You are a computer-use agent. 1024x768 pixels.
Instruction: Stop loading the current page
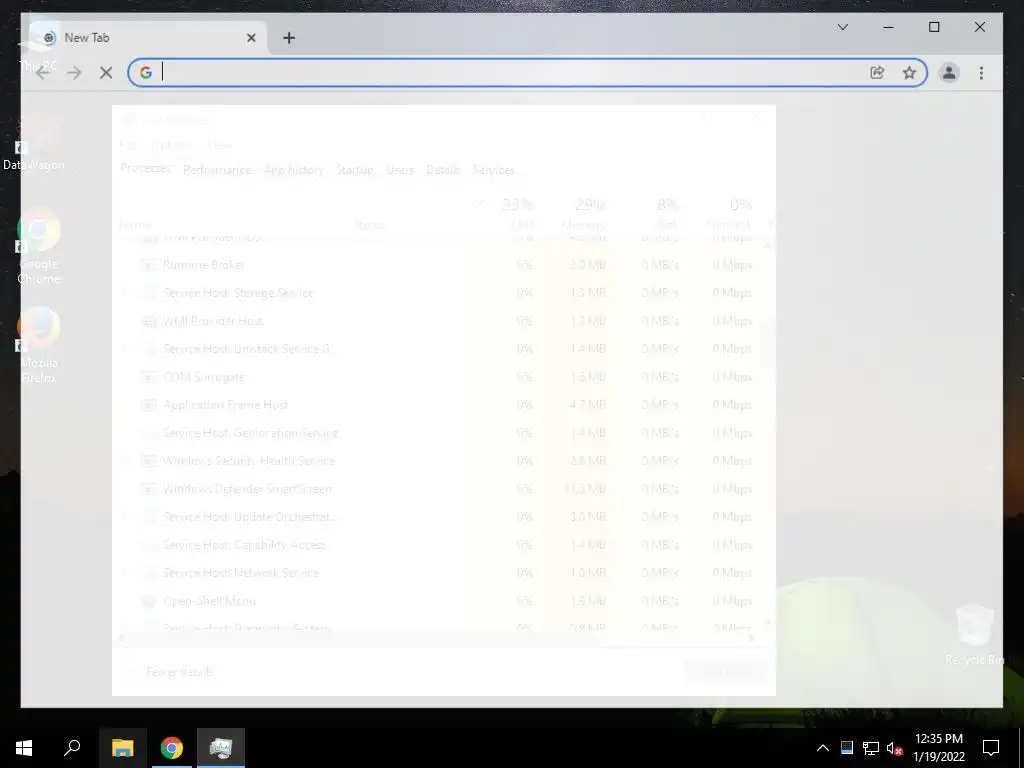[x=106, y=73]
